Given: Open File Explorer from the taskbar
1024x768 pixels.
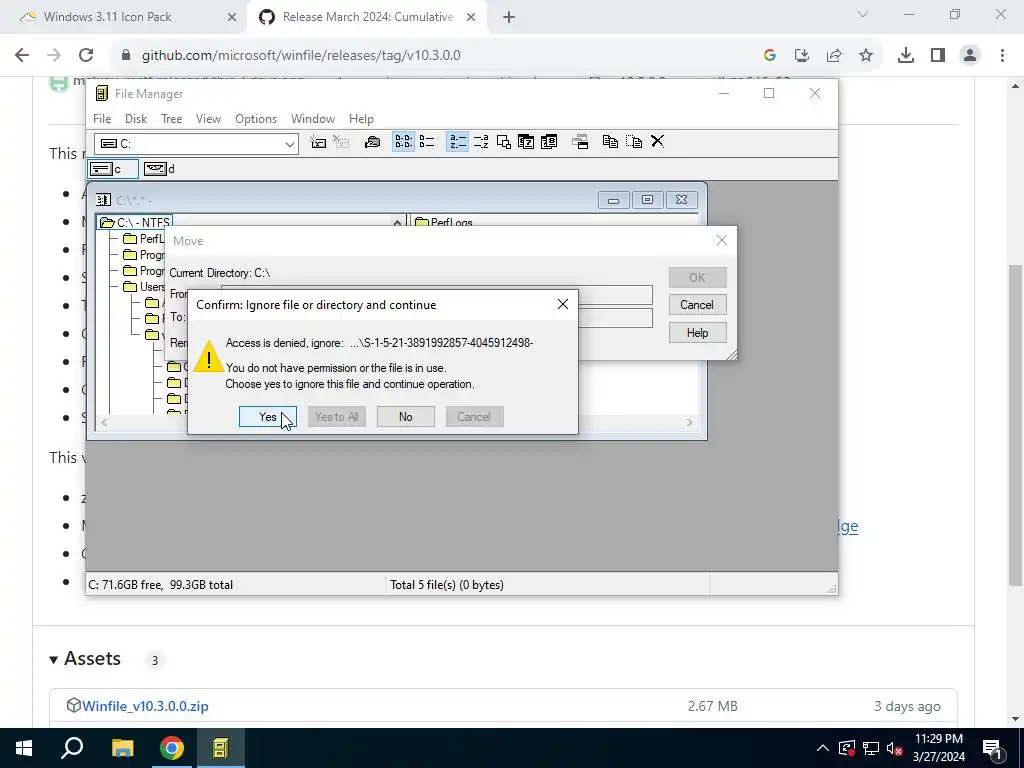Looking at the screenshot, I should point(122,748).
